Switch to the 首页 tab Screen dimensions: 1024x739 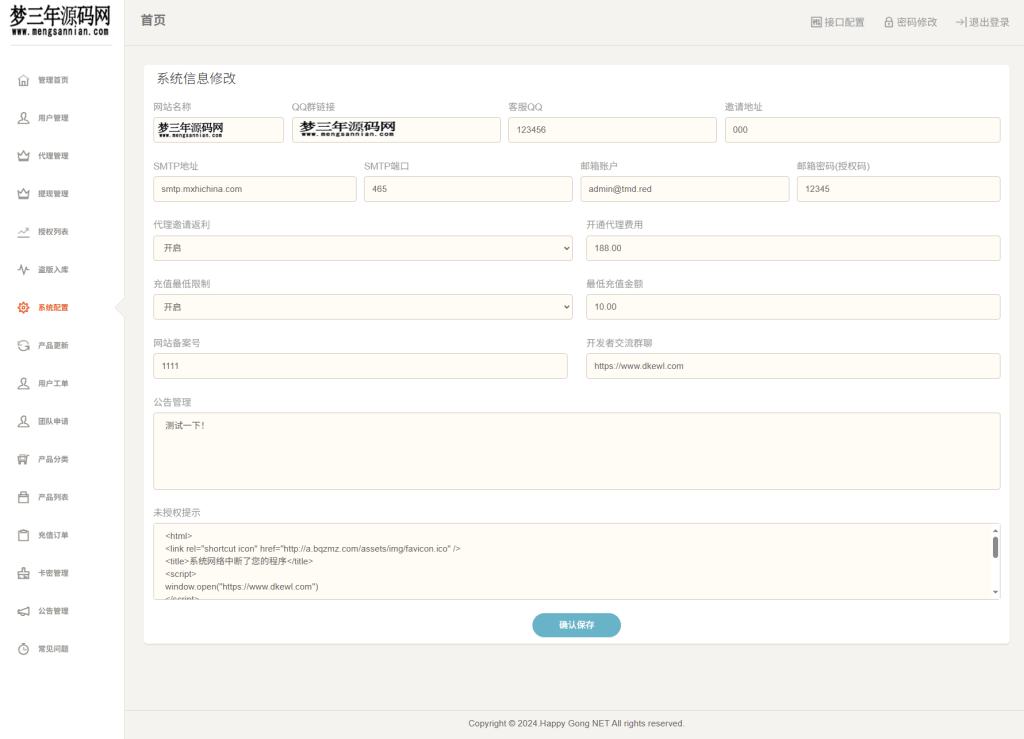152,19
